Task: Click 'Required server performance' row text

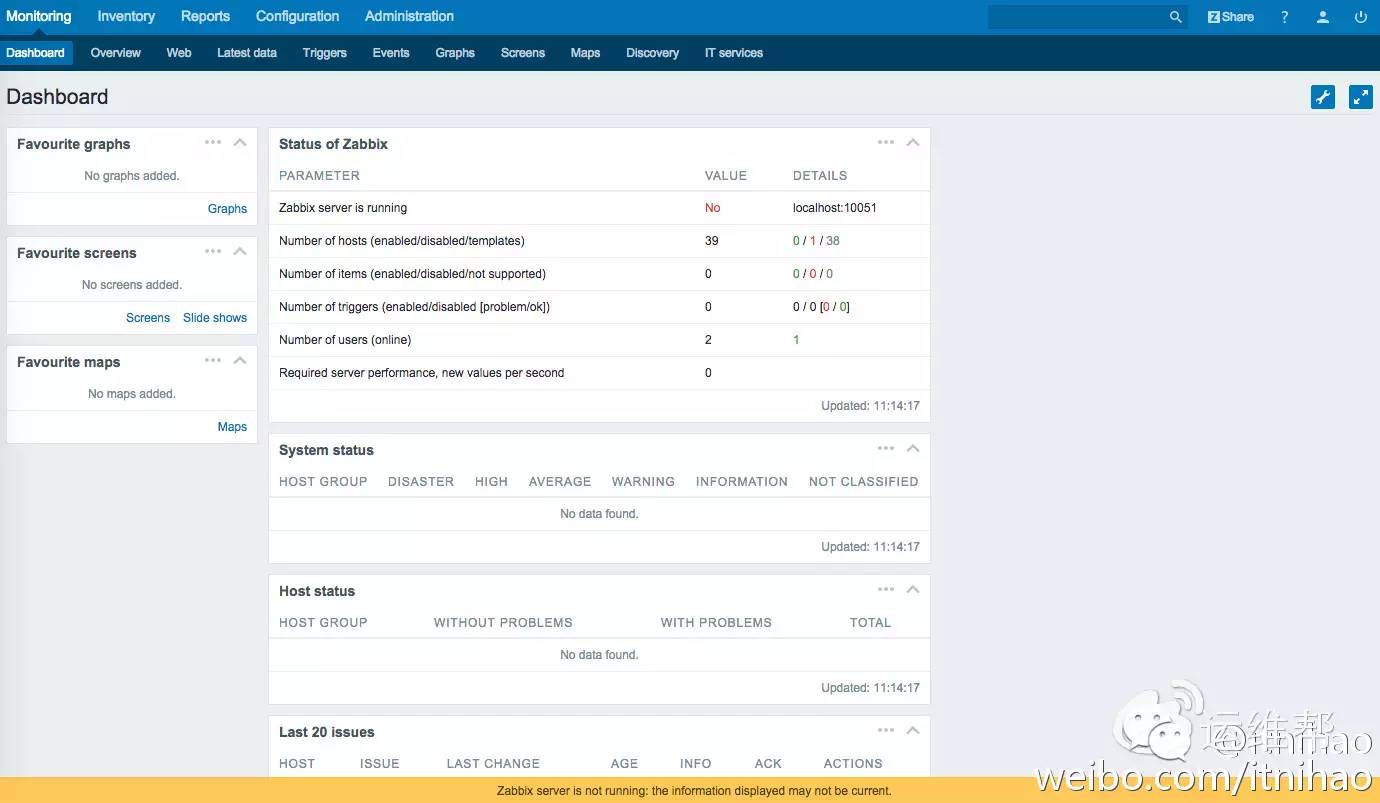Action: tap(422, 373)
